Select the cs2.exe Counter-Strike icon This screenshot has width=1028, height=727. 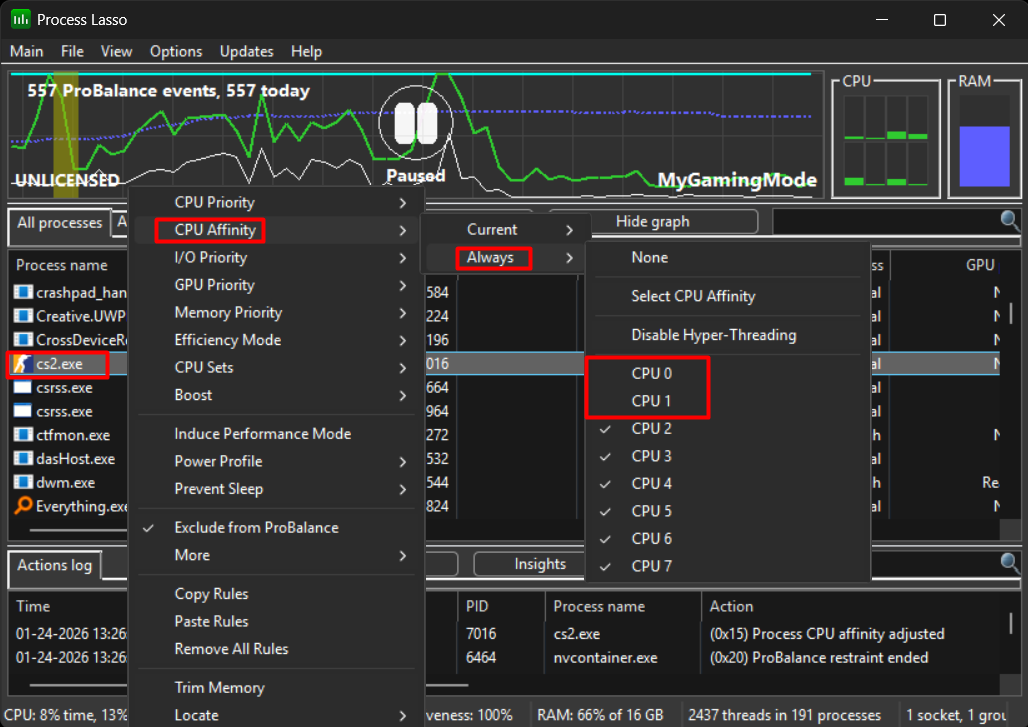[24, 363]
